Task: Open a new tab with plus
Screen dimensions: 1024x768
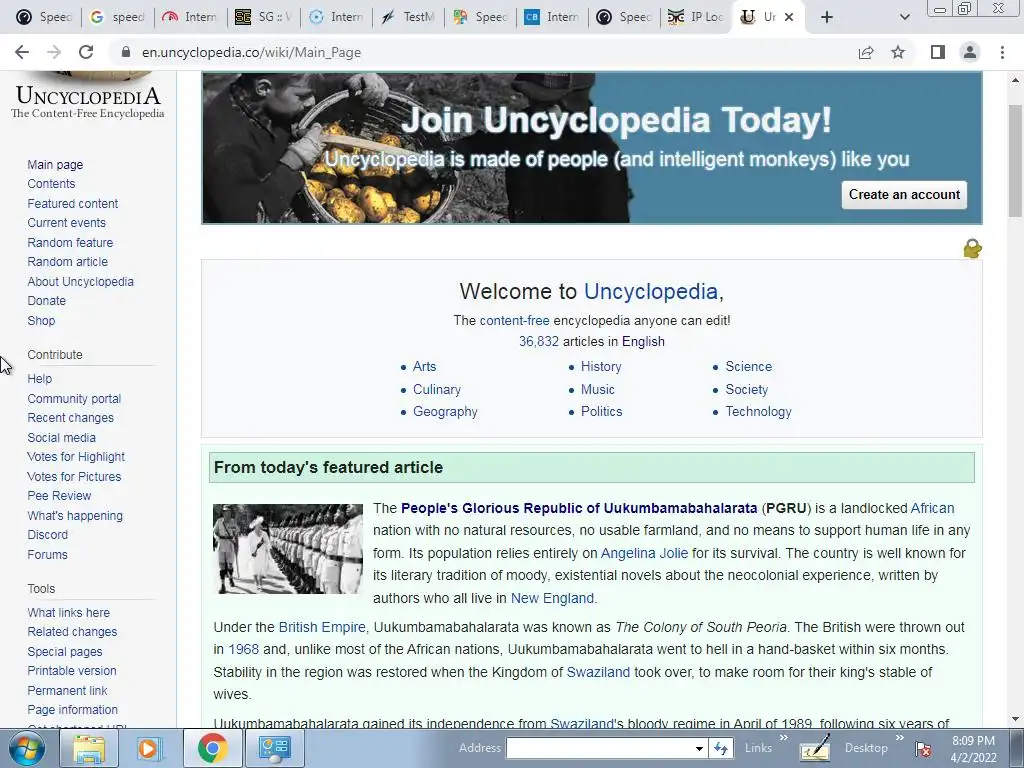Action: (x=827, y=17)
